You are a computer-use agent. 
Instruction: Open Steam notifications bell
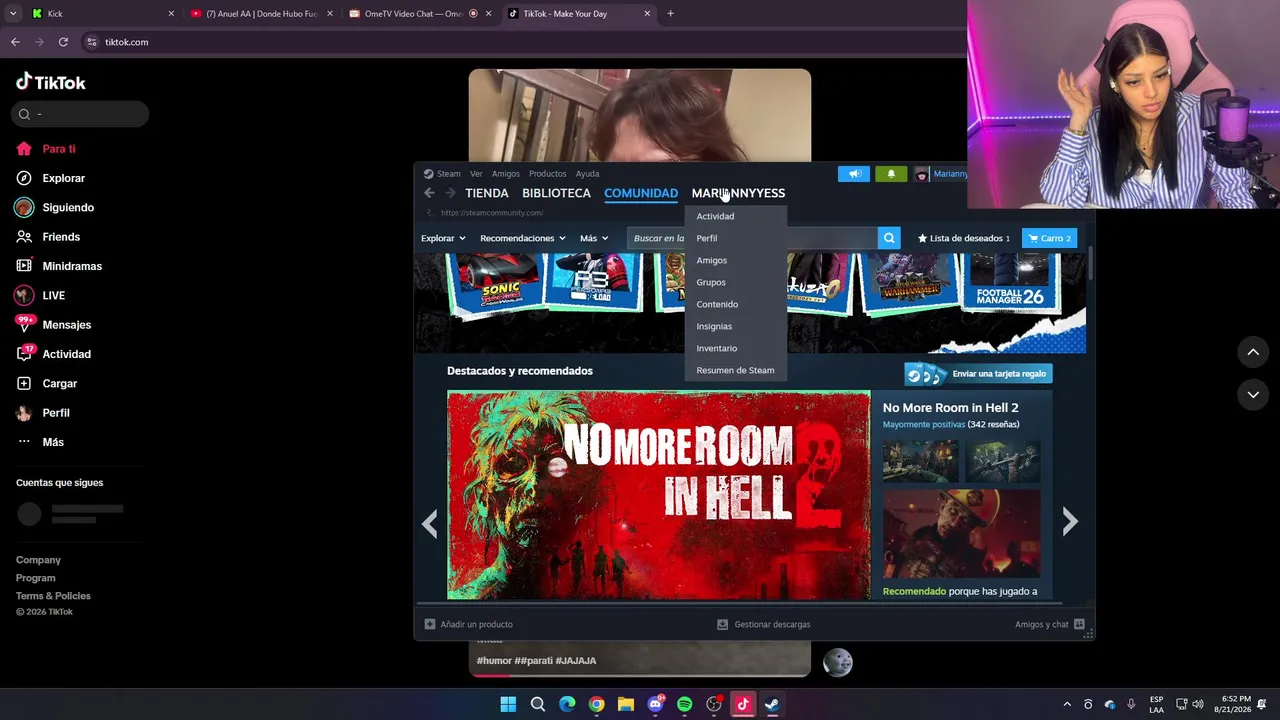[x=891, y=174]
